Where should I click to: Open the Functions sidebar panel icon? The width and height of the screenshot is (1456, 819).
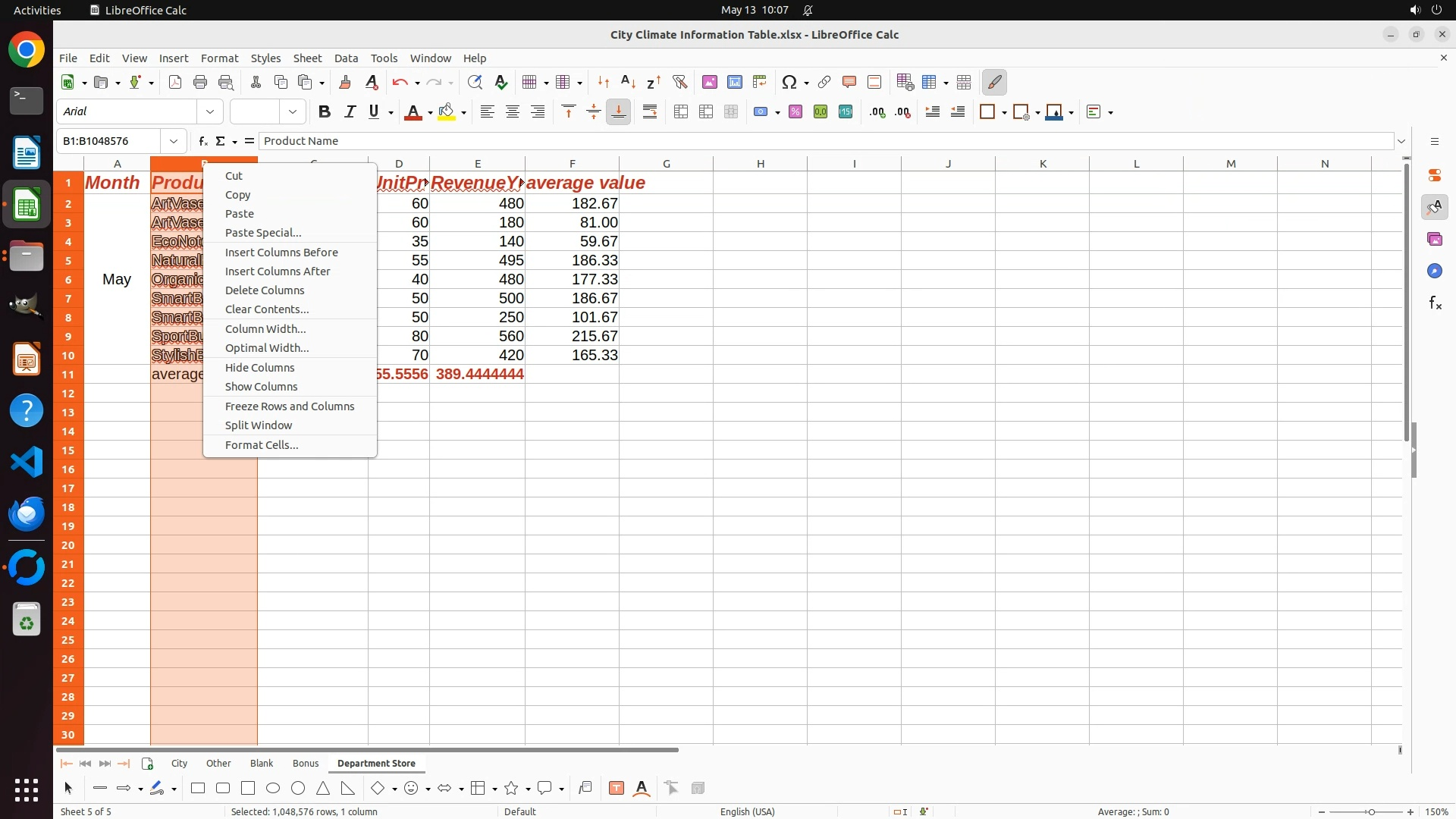(x=1435, y=303)
